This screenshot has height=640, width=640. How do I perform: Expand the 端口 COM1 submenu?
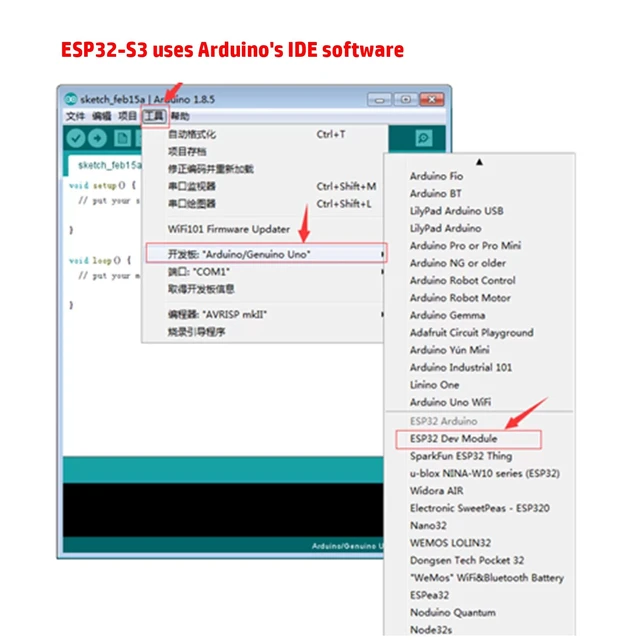(263, 271)
